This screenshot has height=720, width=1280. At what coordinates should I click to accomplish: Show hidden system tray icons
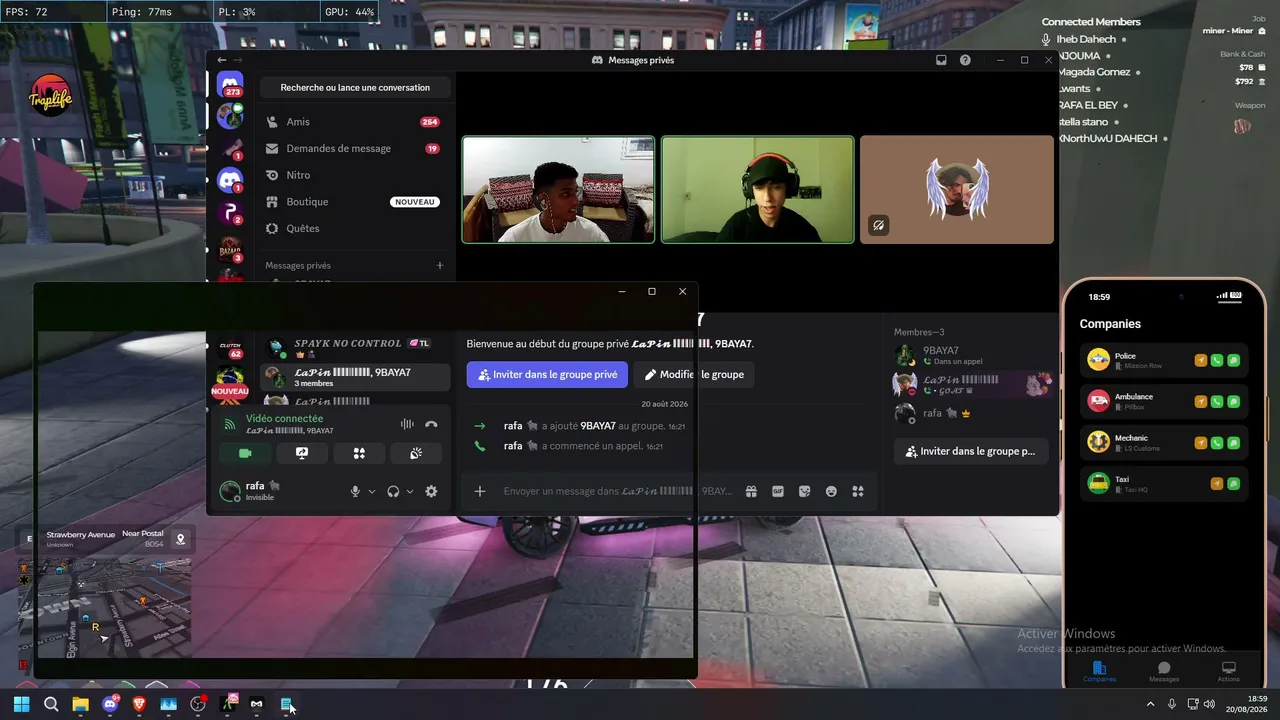(x=1151, y=704)
